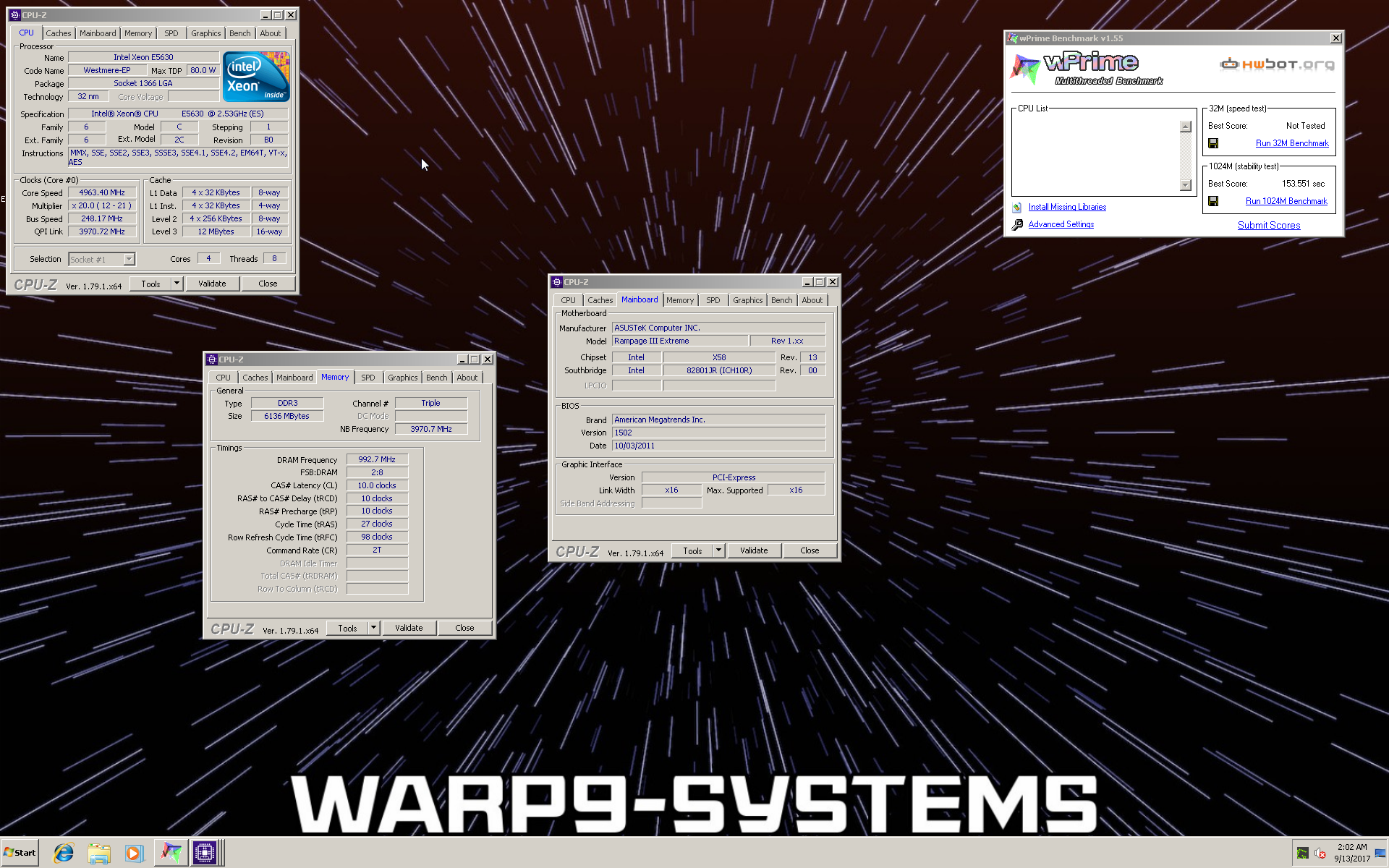Screen dimensions: 1389x868
Task: Click Submit Scores link
Action: click(x=1269, y=225)
